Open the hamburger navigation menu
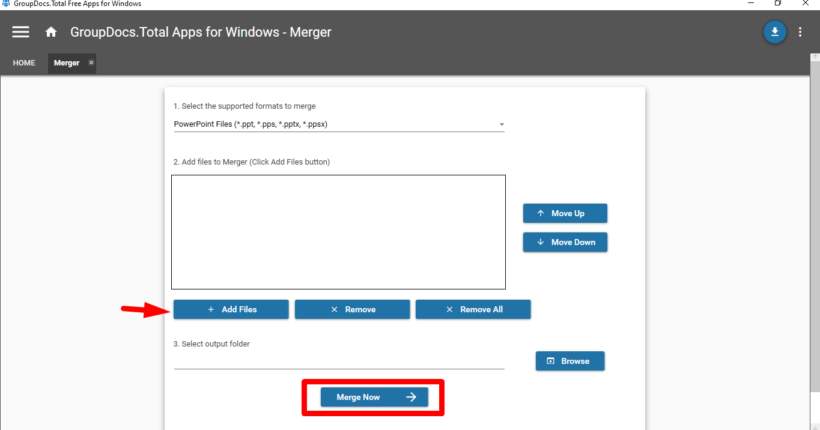820x430 pixels. pos(20,32)
